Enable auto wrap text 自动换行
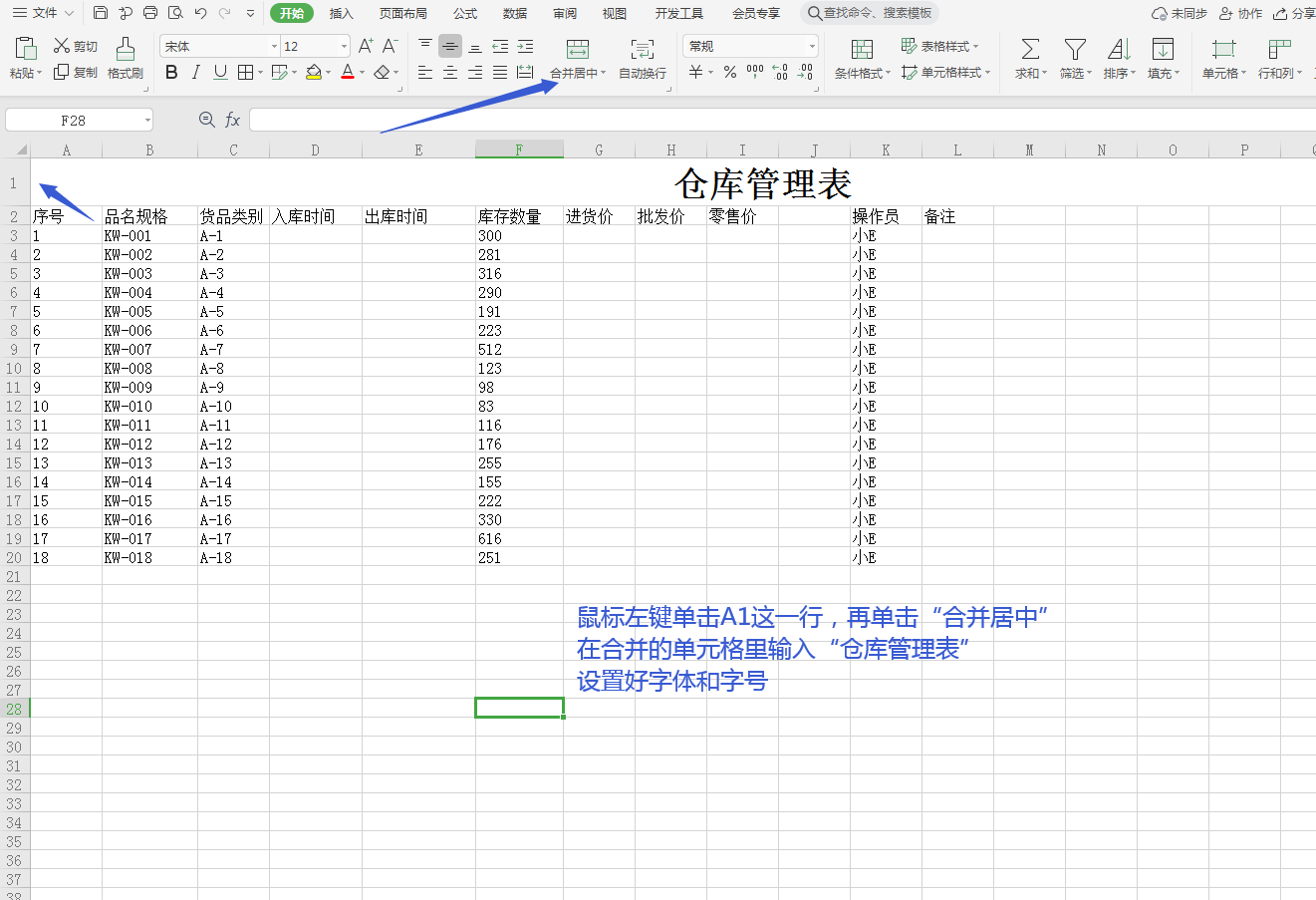Screen dimensions: 1316x900 point(643,59)
